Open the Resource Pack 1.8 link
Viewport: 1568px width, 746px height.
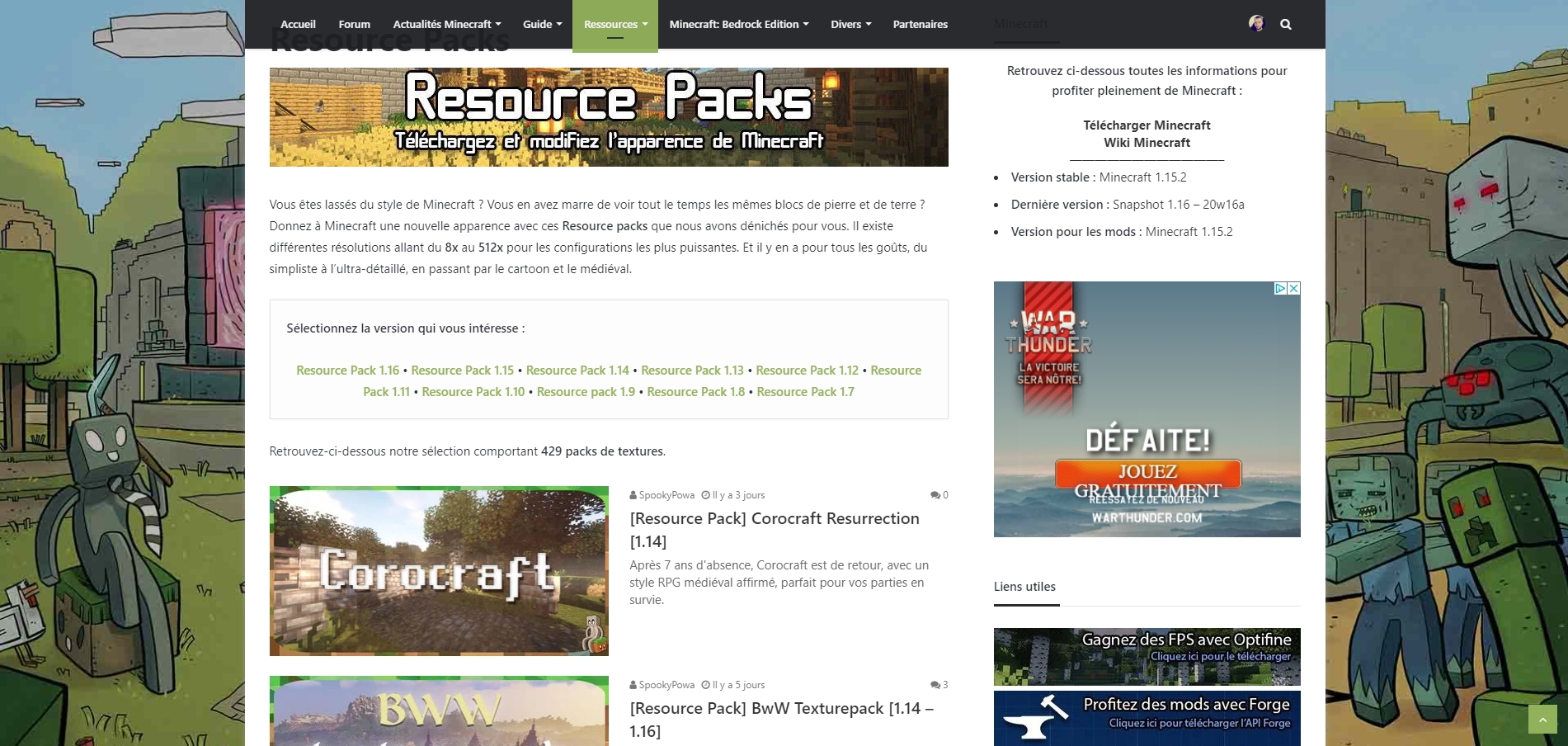coord(695,392)
